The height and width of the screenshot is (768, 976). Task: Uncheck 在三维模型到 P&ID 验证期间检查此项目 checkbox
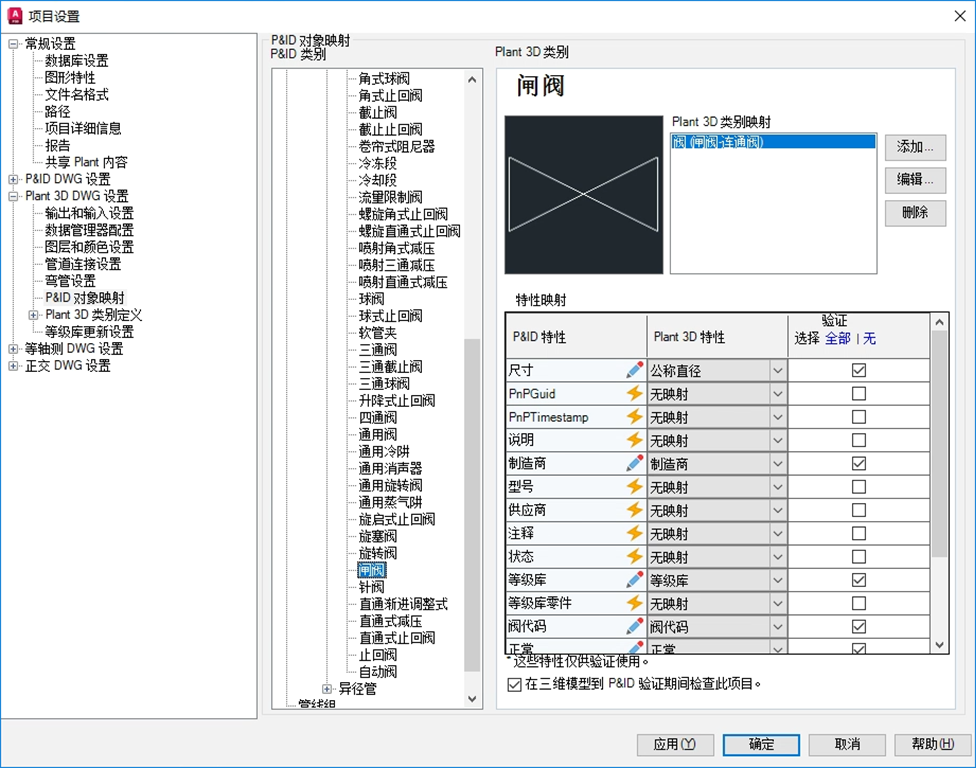tap(514, 685)
